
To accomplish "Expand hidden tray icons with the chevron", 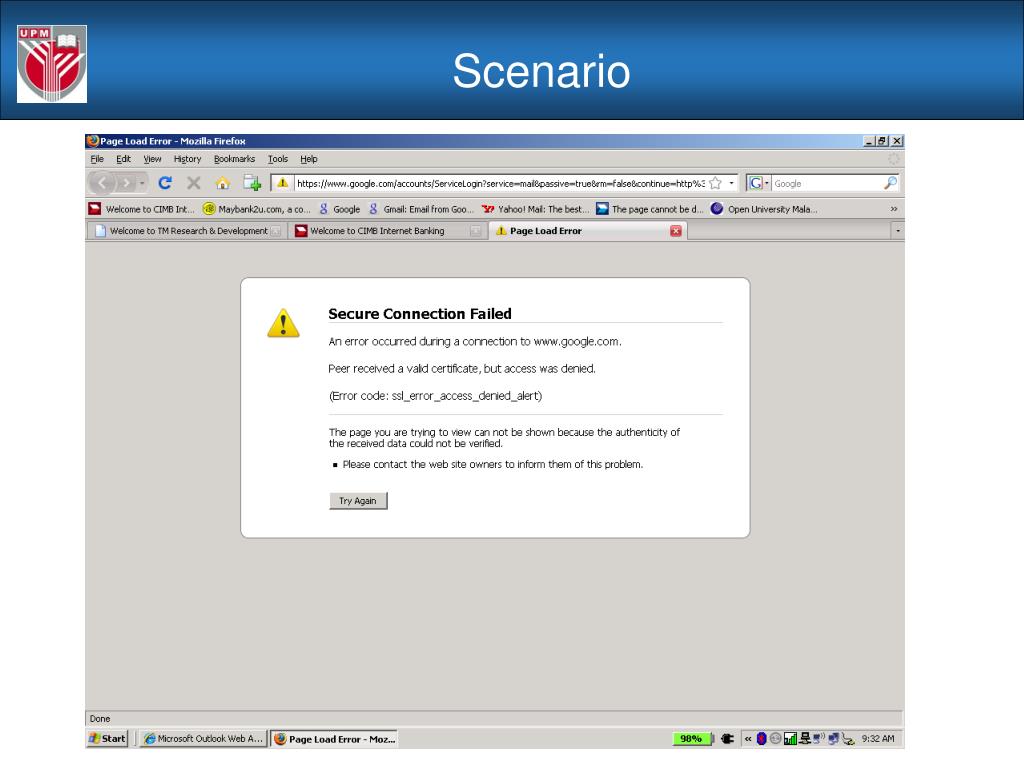I will point(748,739).
